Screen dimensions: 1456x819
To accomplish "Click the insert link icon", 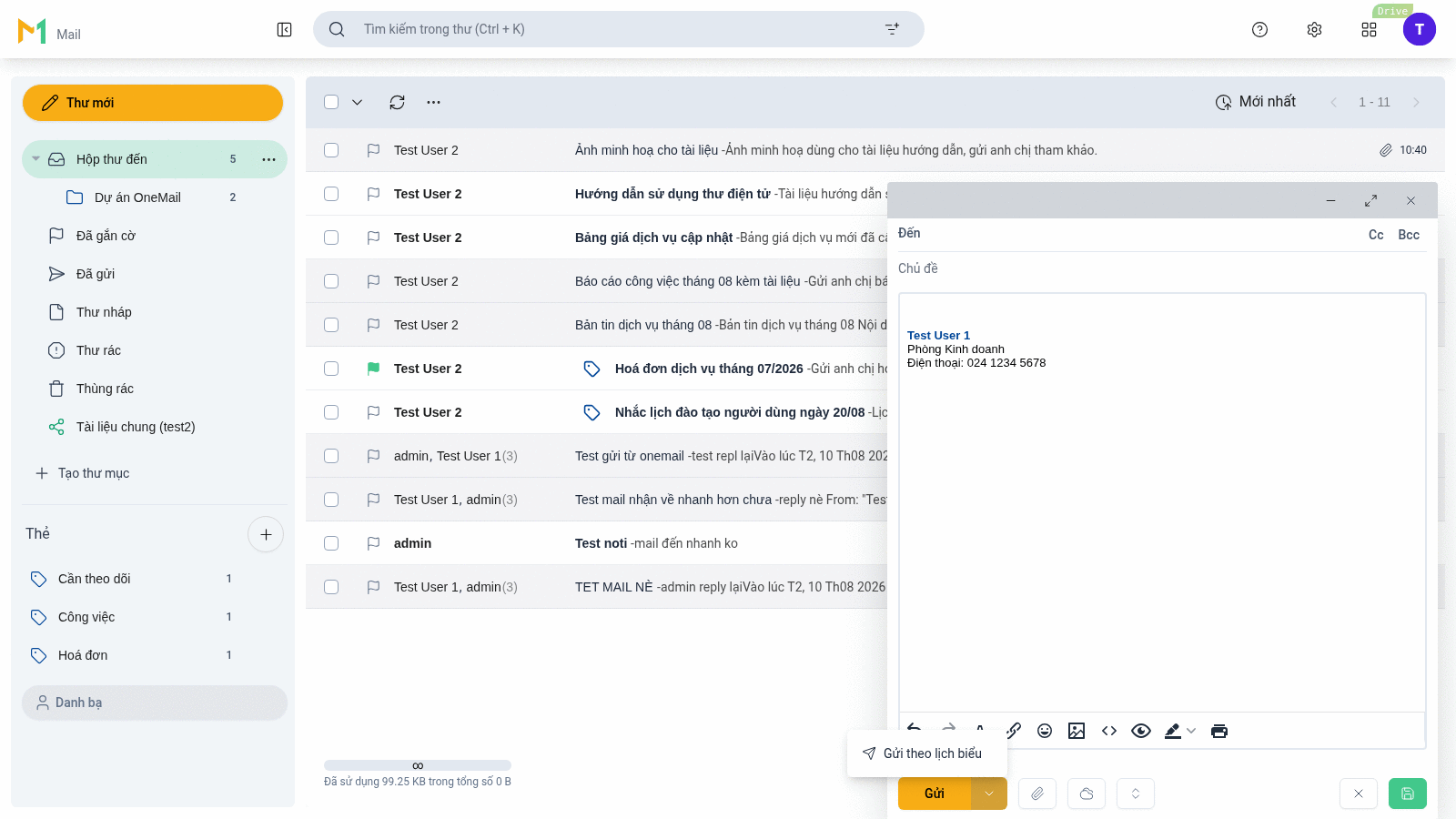I will point(1013,731).
